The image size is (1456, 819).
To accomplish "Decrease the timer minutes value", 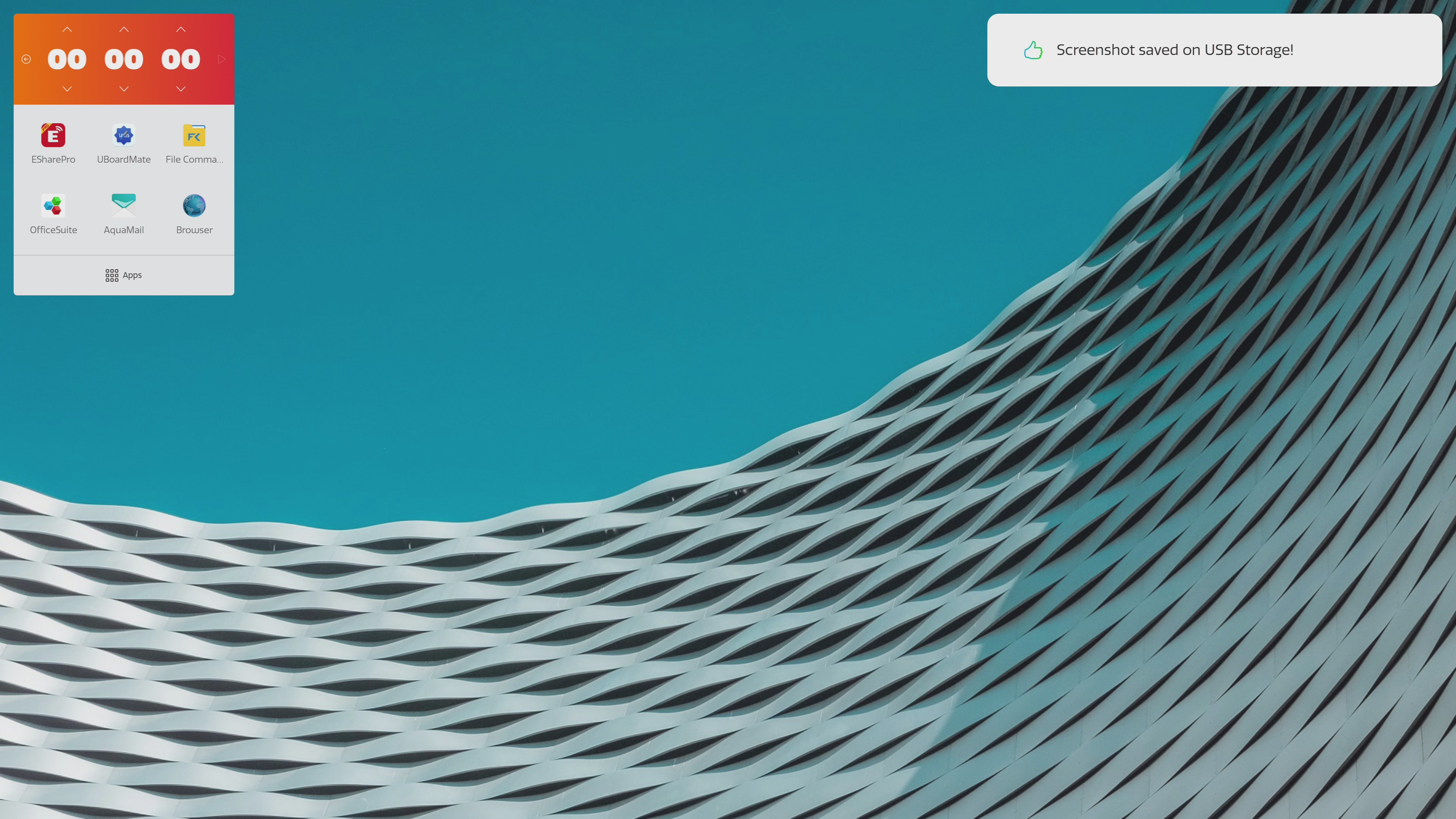I will [x=124, y=89].
